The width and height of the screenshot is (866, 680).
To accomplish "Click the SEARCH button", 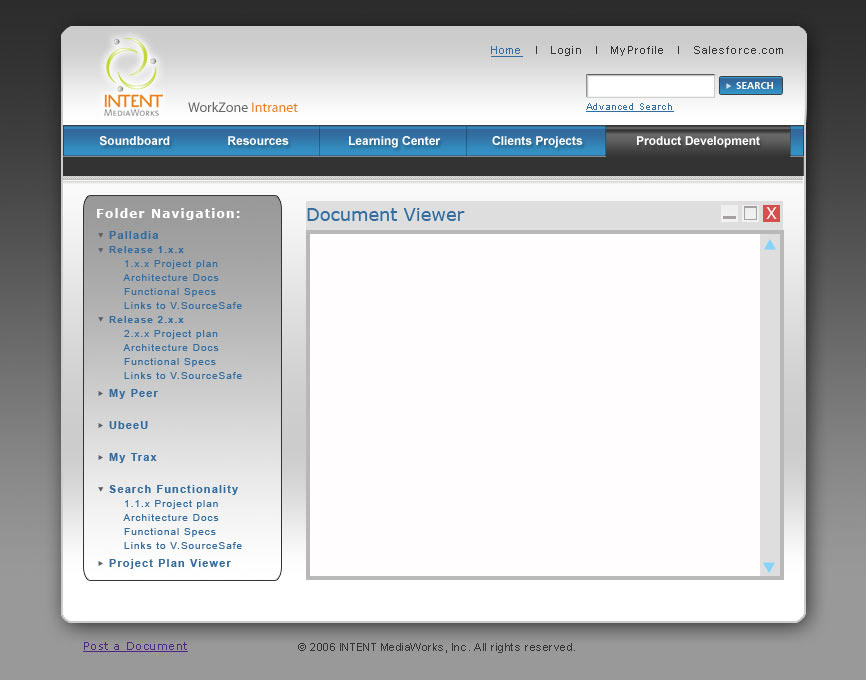I will pos(751,86).
